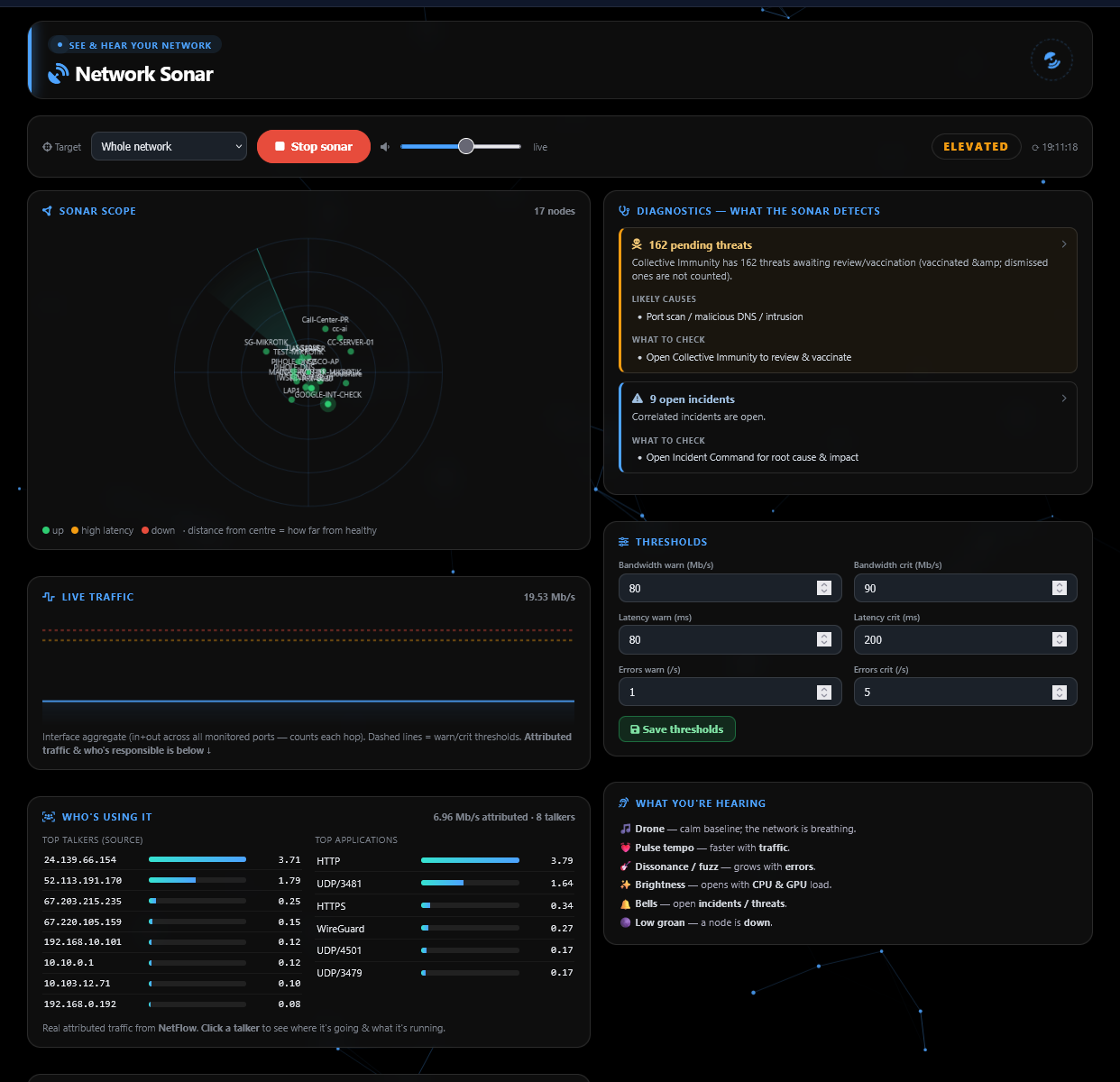Viewport: 1120px width, 1082px height.
Task: Click Save thresholds button
Action: tap(677, 729)
